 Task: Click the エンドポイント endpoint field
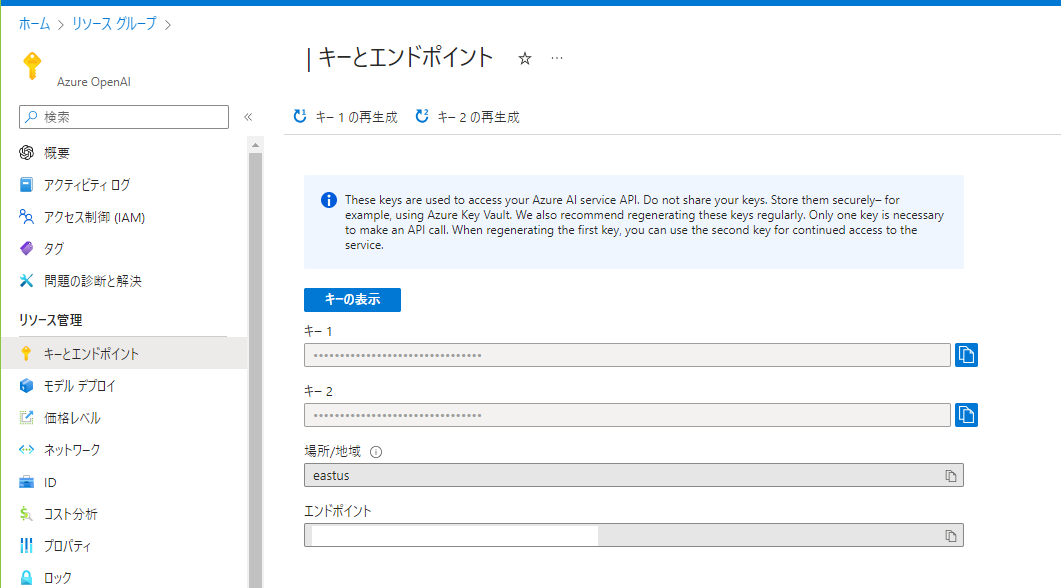coord(633,535)
